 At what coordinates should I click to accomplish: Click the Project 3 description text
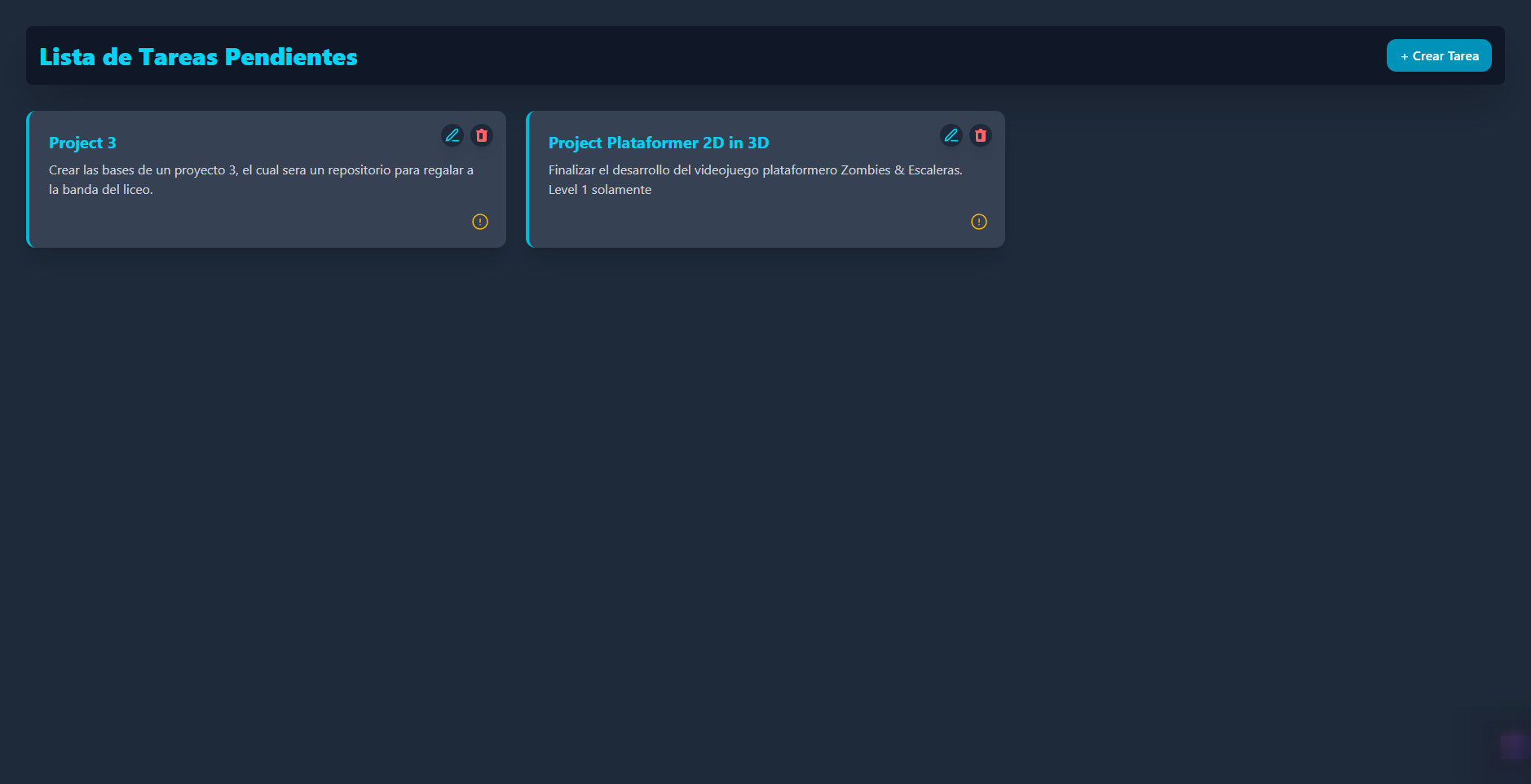pos(262,179)
